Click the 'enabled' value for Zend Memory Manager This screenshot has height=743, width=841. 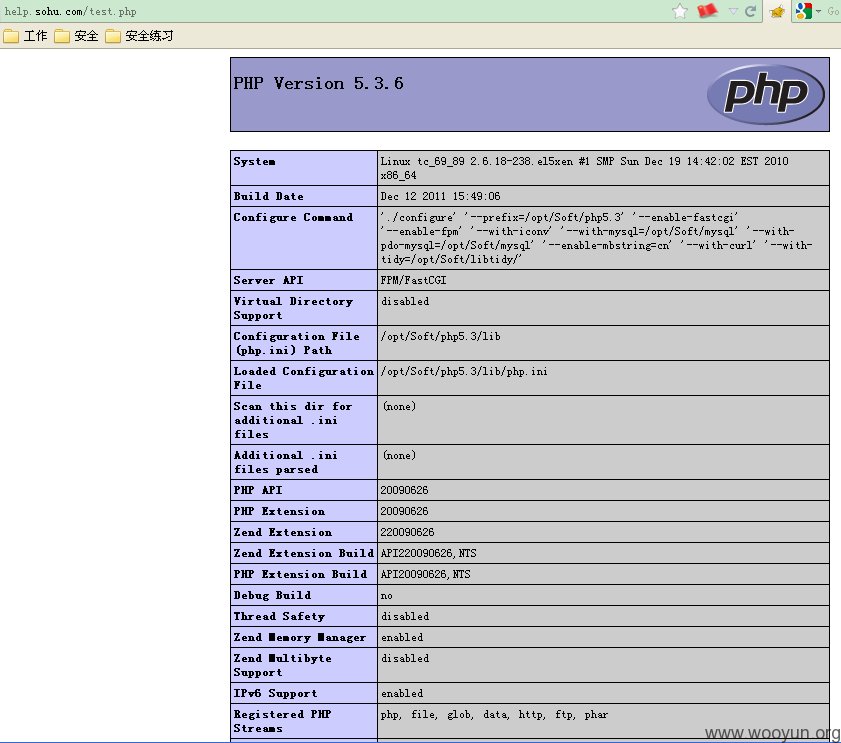pos(402,637)
